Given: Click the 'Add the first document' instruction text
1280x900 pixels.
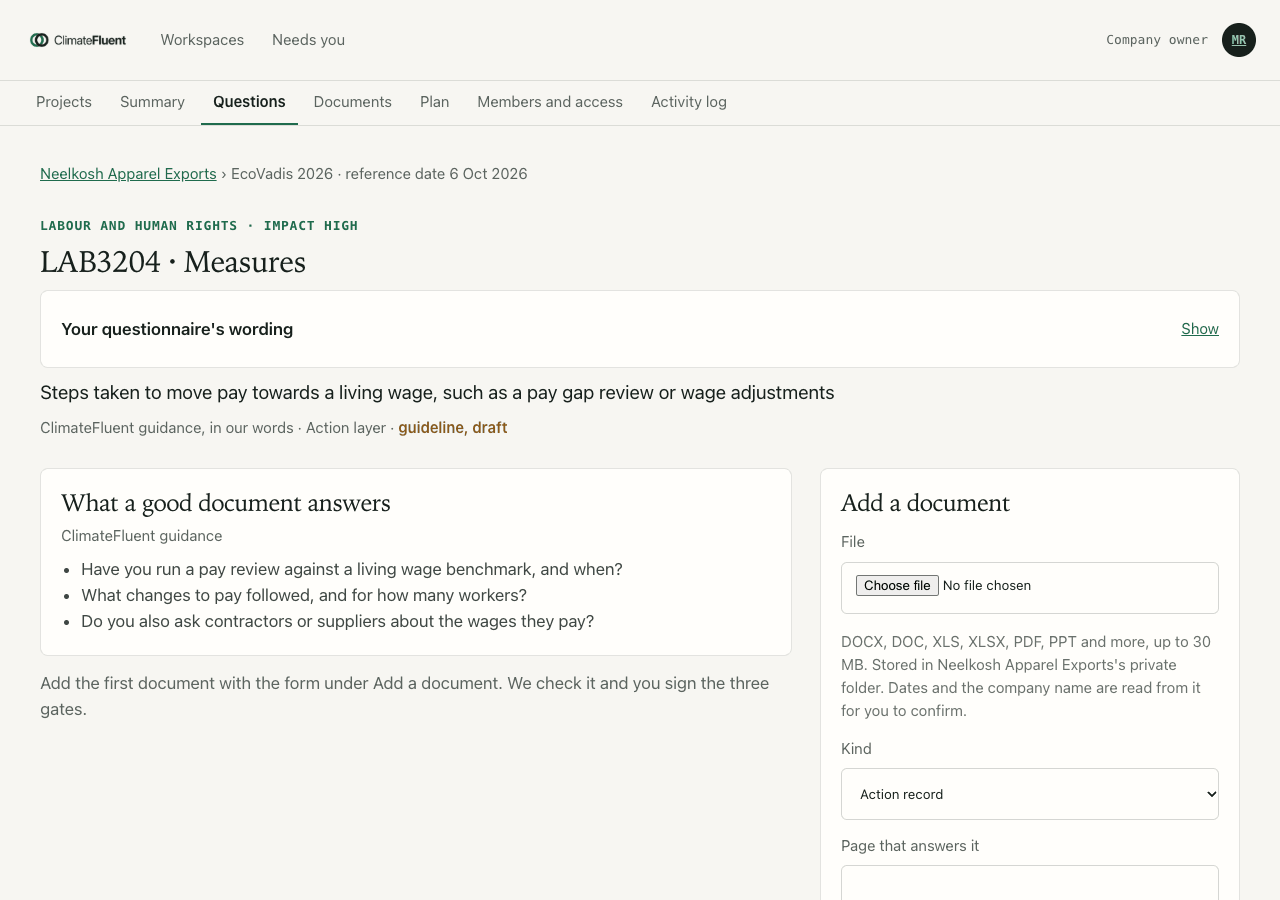Looking at the screenshot, I should tap(405, 697).
